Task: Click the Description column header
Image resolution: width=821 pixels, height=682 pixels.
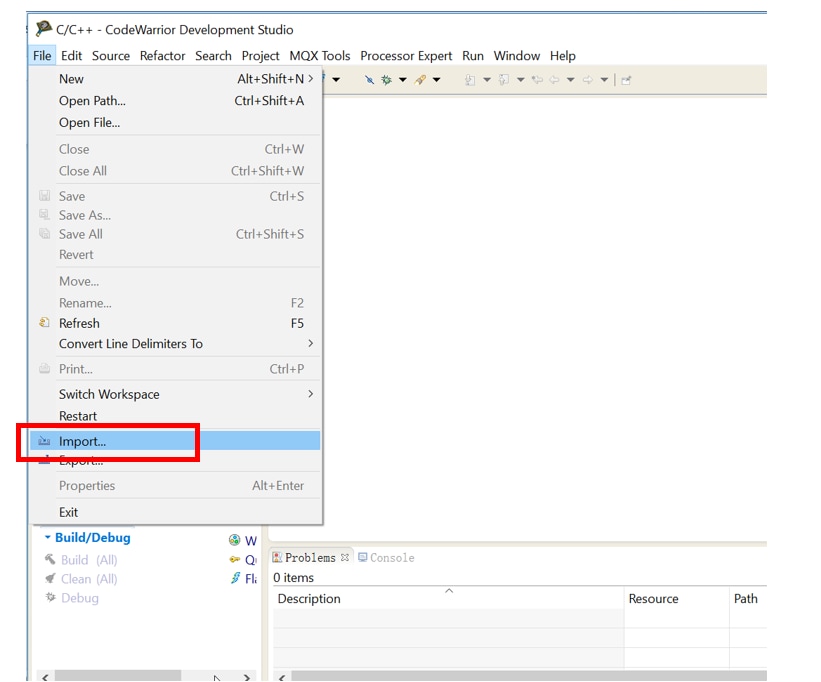Action: (309, 599)
